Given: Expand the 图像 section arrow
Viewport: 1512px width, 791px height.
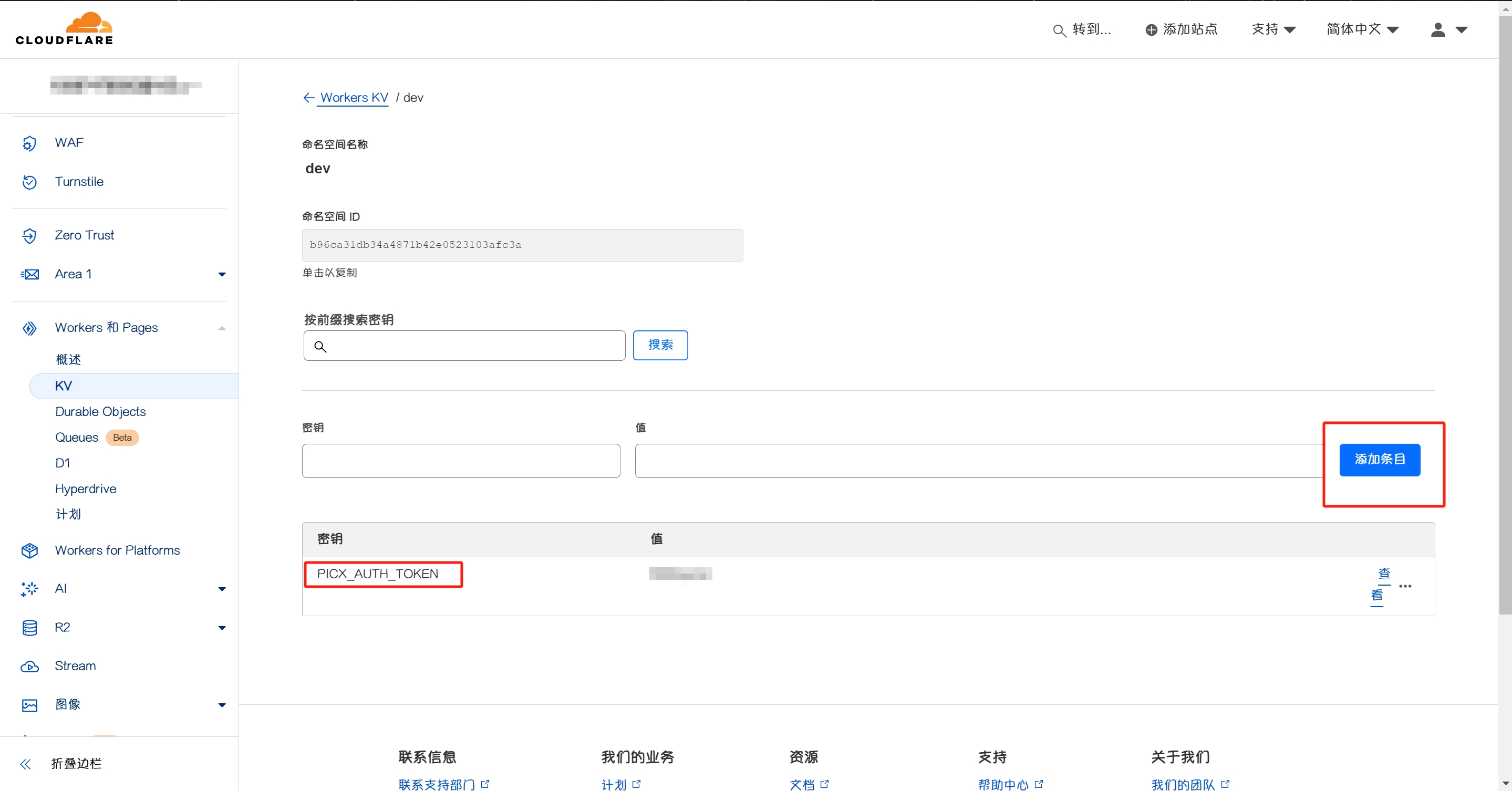Looking at the screenshot, I should coord(222,705).
